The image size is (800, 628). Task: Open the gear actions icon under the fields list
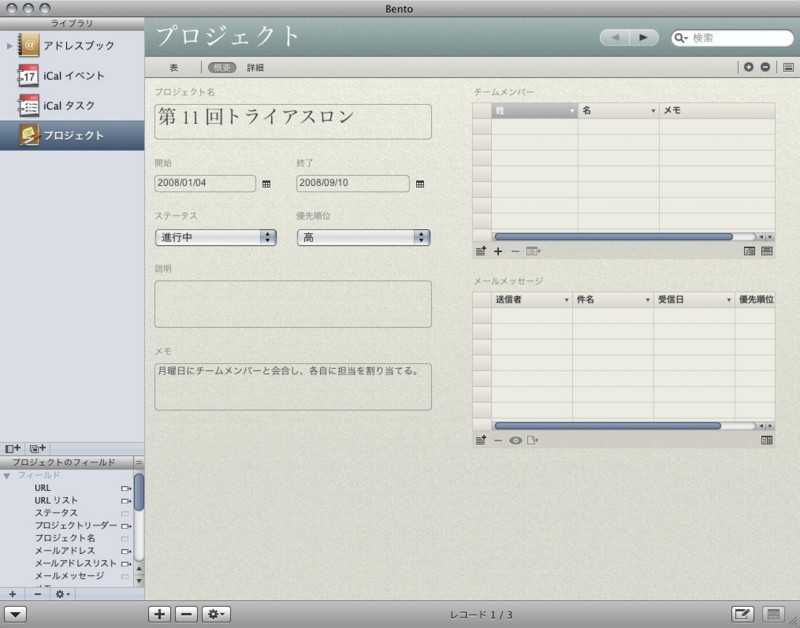61,593
